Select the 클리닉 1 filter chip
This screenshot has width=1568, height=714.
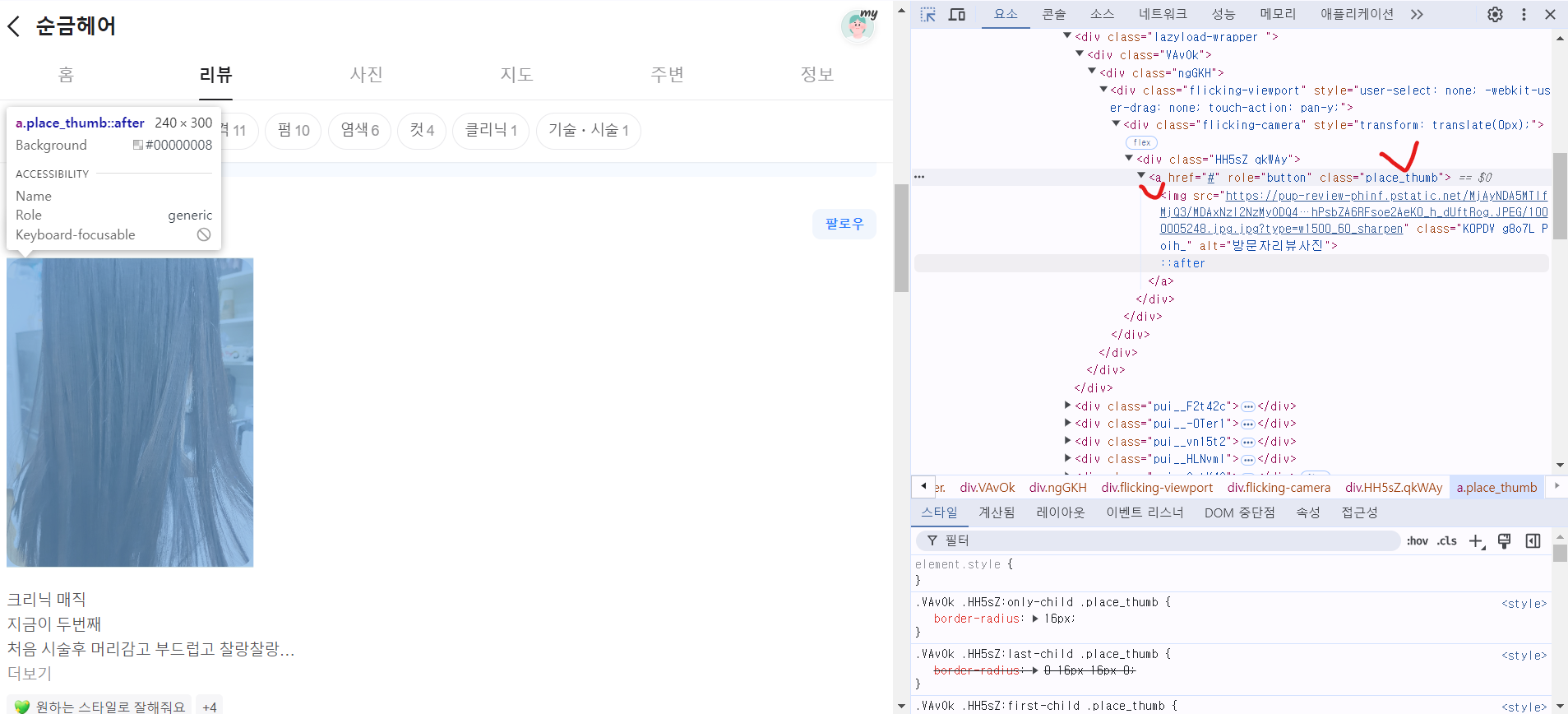pos(491,131)
